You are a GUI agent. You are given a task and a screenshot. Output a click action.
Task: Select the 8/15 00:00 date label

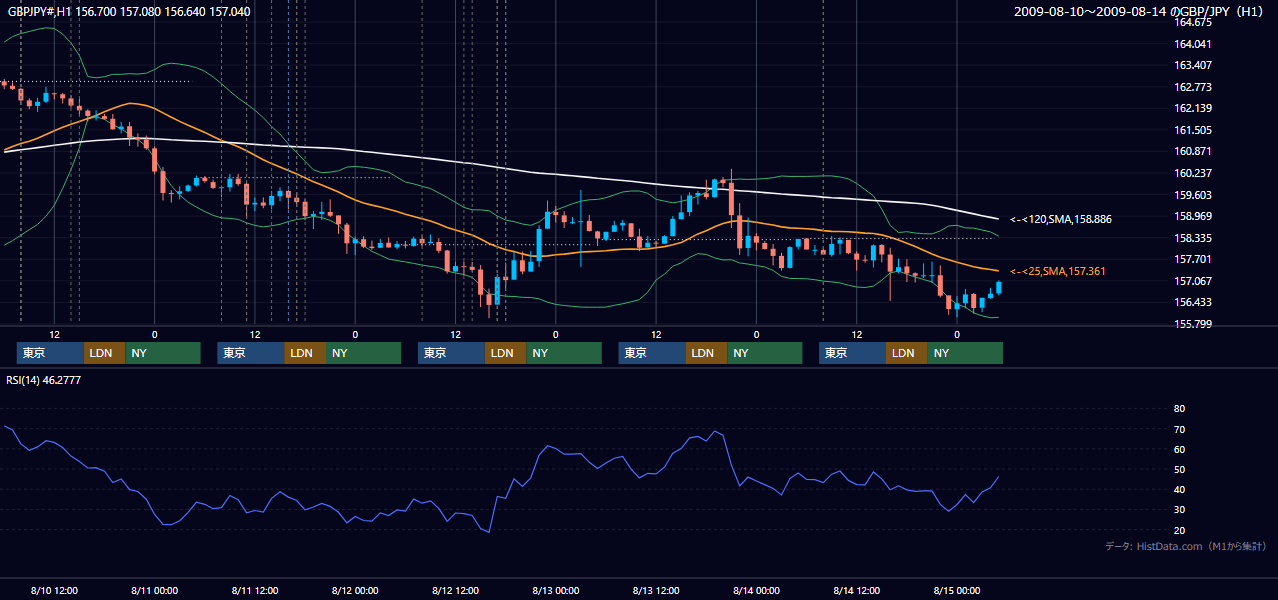(x=957, y=591)
